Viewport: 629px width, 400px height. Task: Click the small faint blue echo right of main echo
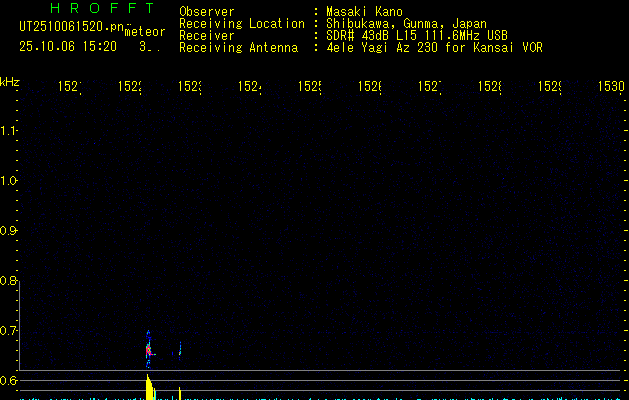(x=180, y=349)
